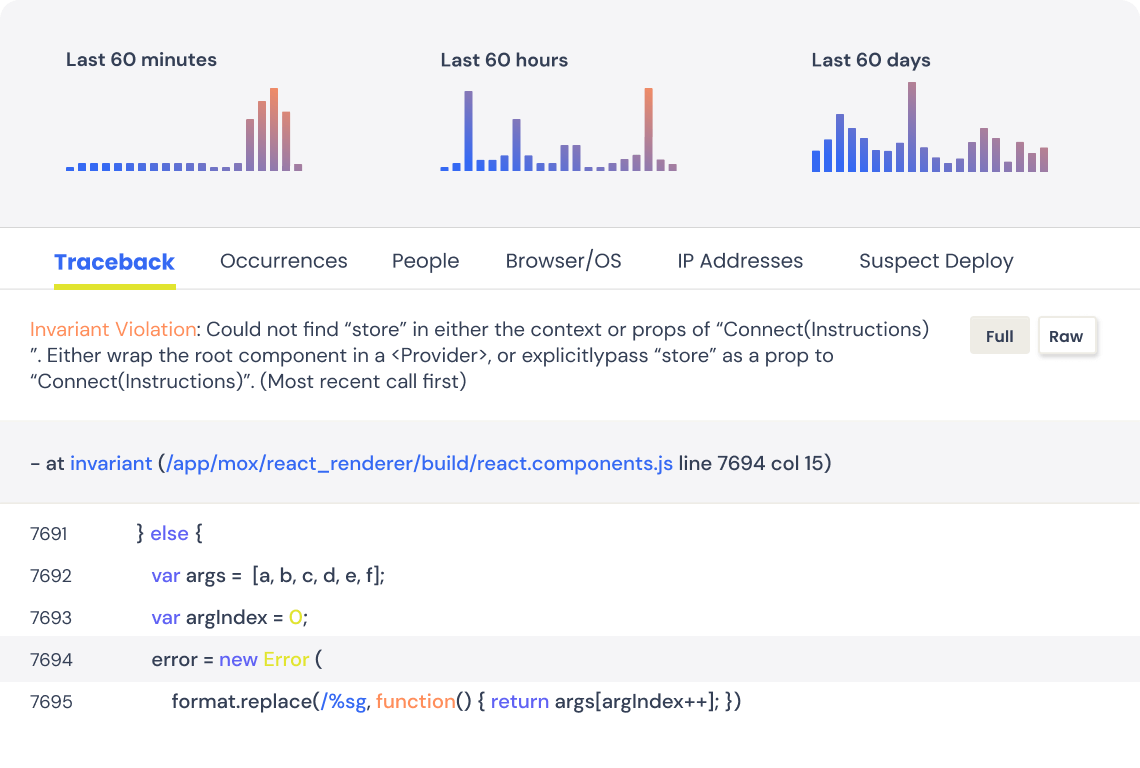1140x768 pixels.
Task: Click the Last 60 minutes chart title
Action: (141, 60)
